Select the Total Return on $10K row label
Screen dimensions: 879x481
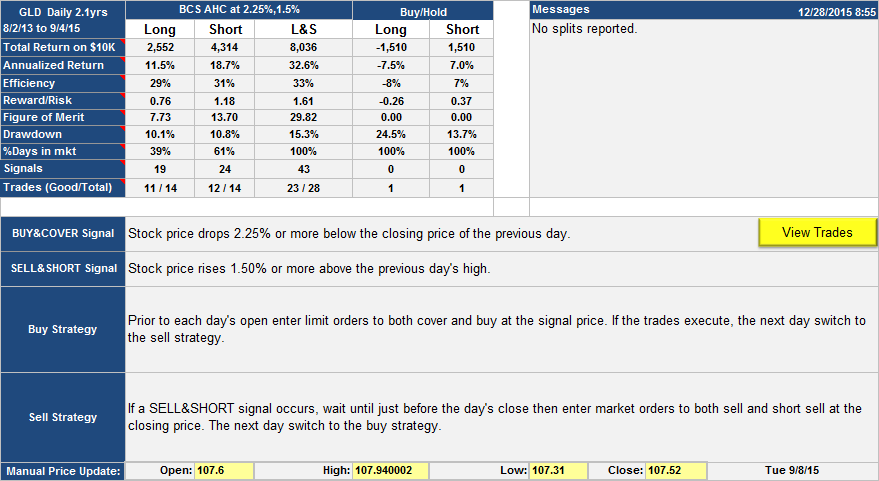pyautogui.click(x=60, y=47)
